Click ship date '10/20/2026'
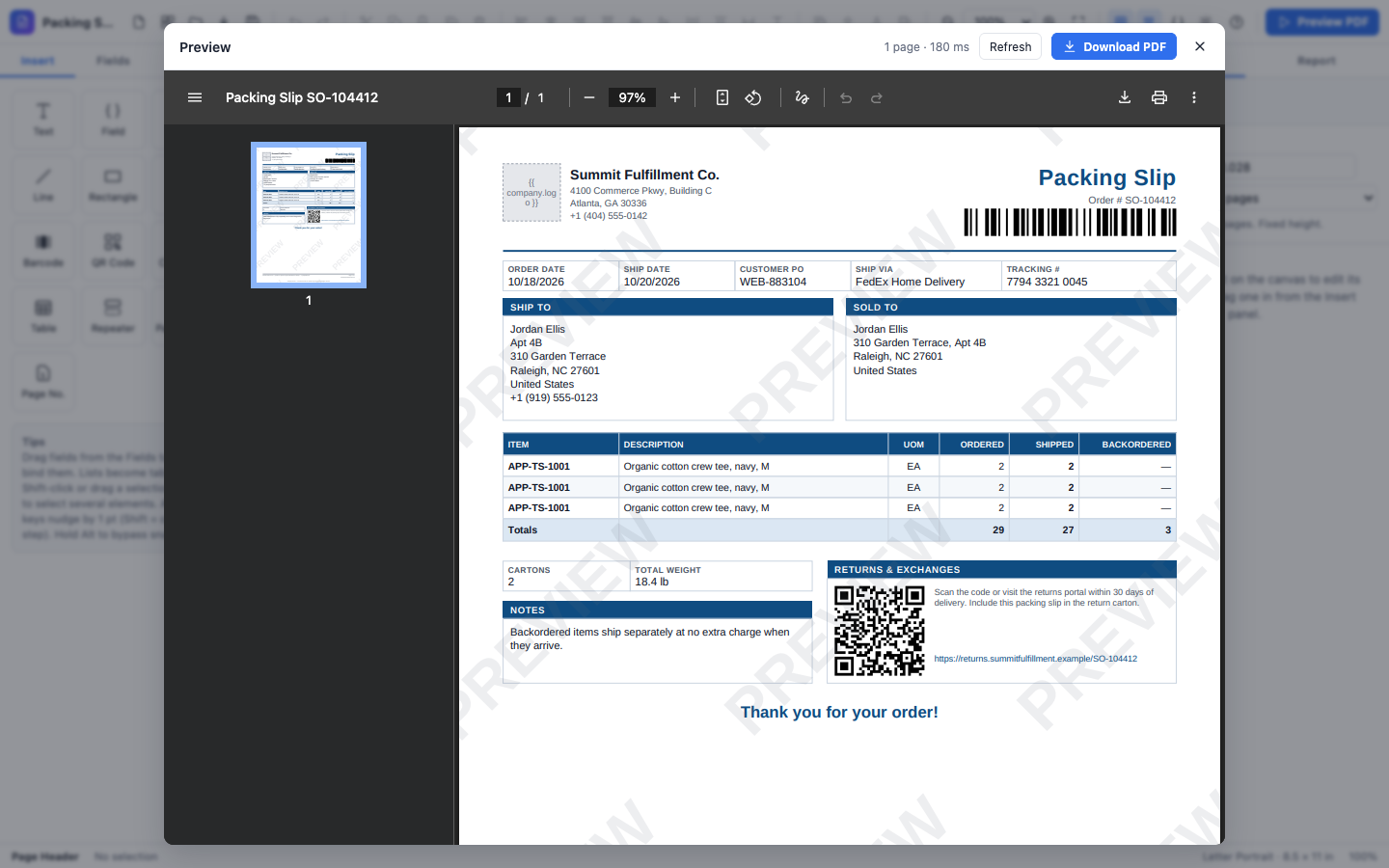 pyautogui.click(x=652, y=282)
